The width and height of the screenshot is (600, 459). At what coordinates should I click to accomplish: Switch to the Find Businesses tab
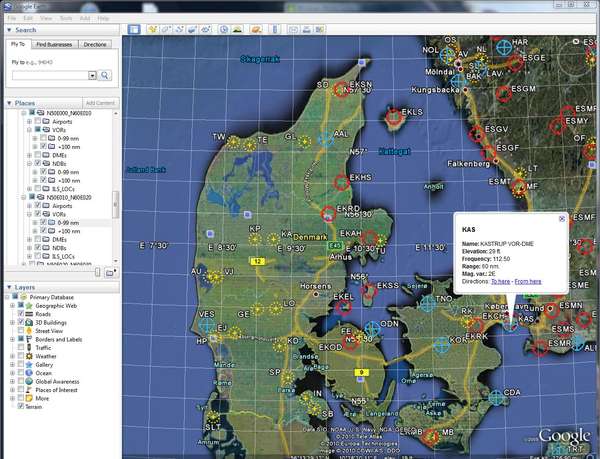click(54, 44)
